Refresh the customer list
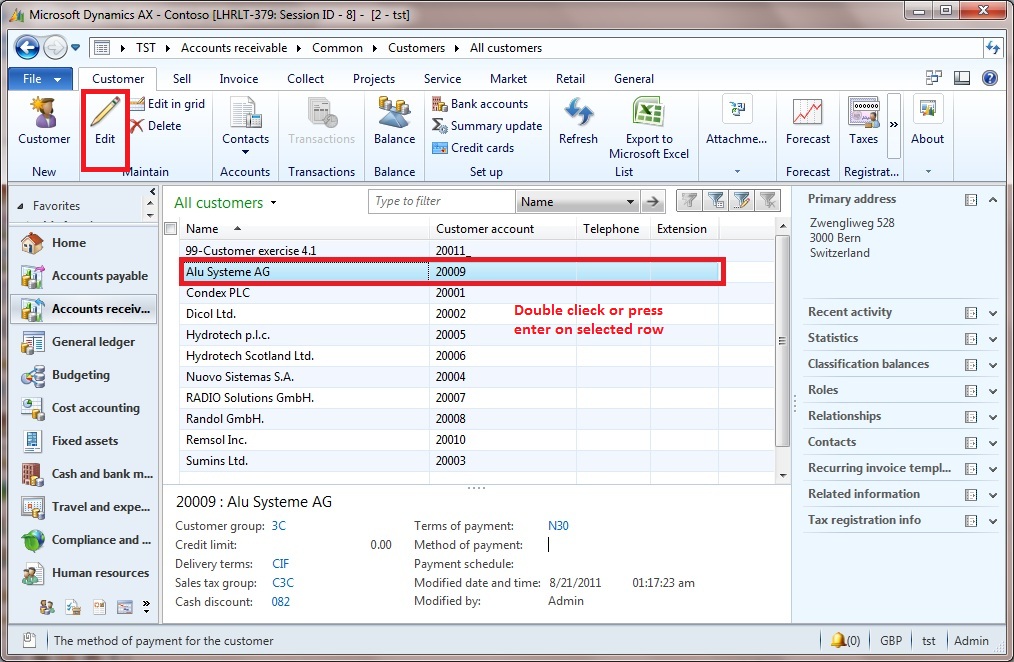The width and height of the screenshot is (1014, 662). pyautogui.click(x=578, y=121)
